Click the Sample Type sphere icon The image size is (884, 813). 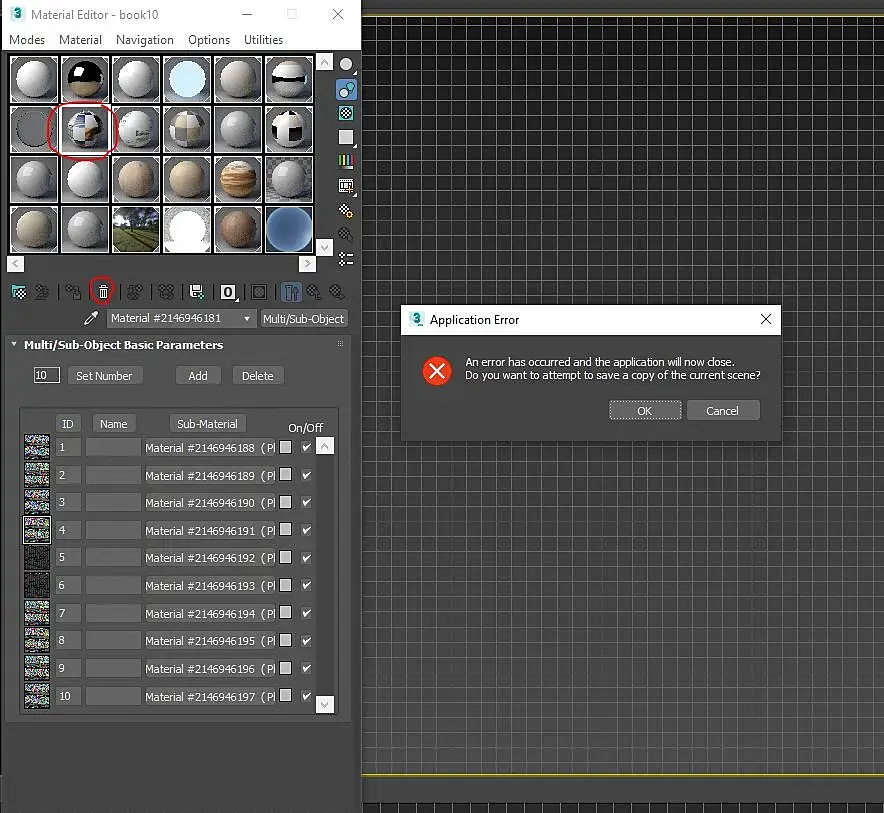tap(346, 65)
